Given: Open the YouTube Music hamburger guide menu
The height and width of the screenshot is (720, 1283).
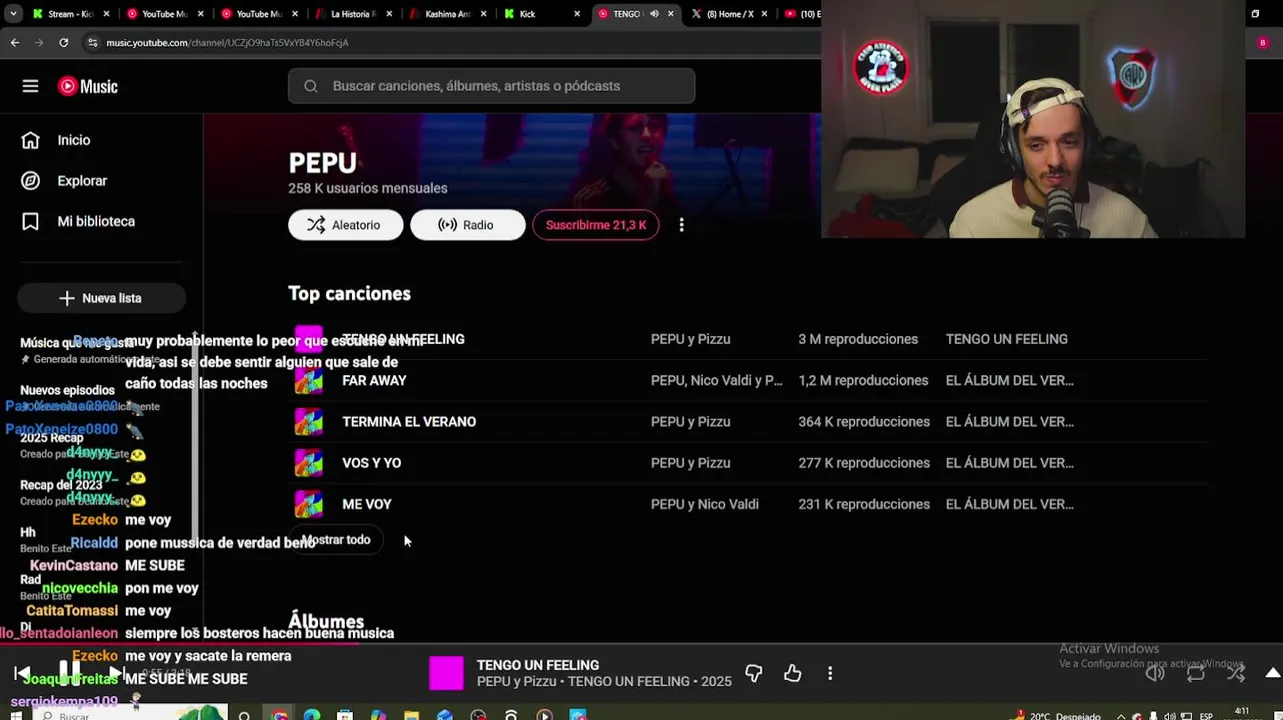Looking at the screenshot, I should (x=30, y=86).
